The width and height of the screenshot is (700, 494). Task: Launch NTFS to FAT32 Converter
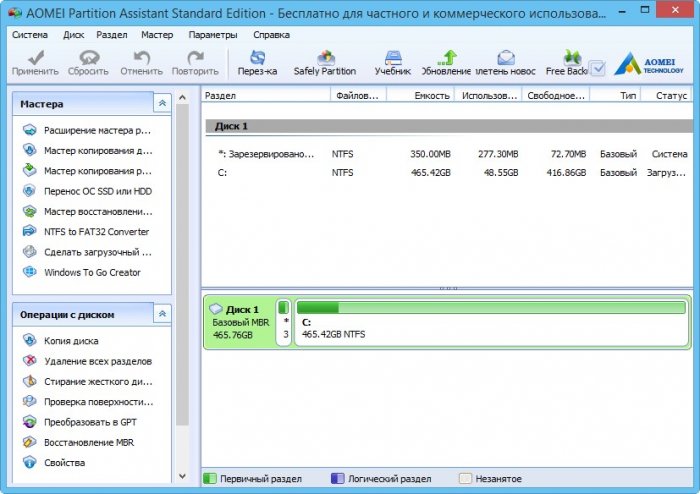[x=96, y=231]
